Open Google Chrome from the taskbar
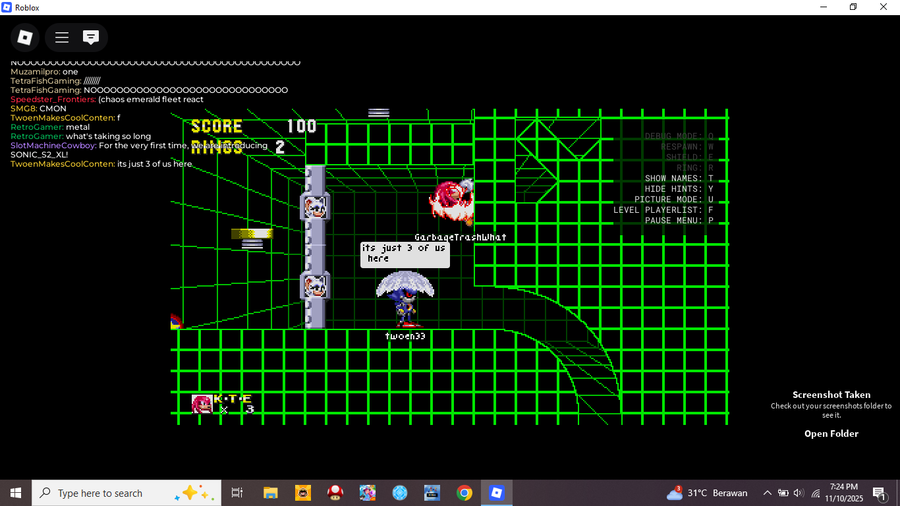 [464, 493]
